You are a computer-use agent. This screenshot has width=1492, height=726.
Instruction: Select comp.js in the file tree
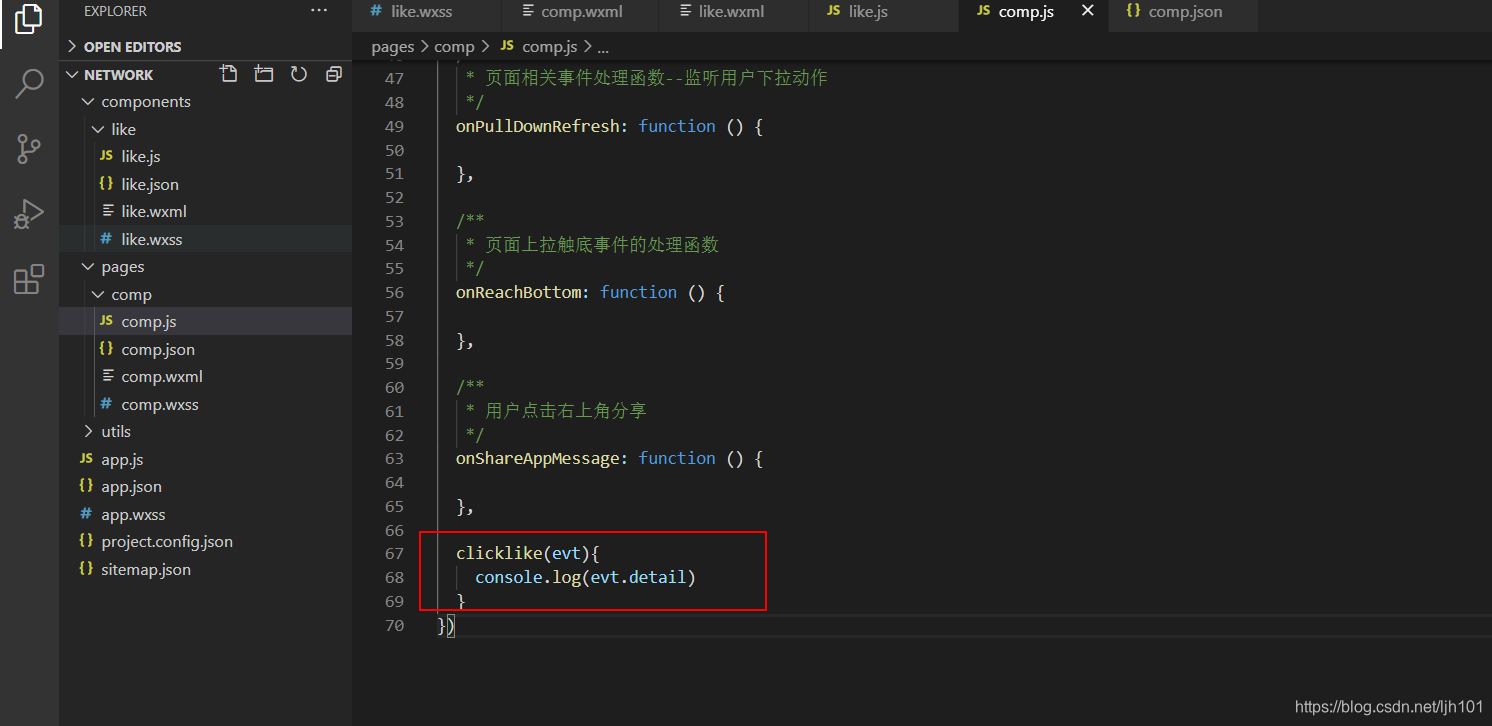point(205,322)
